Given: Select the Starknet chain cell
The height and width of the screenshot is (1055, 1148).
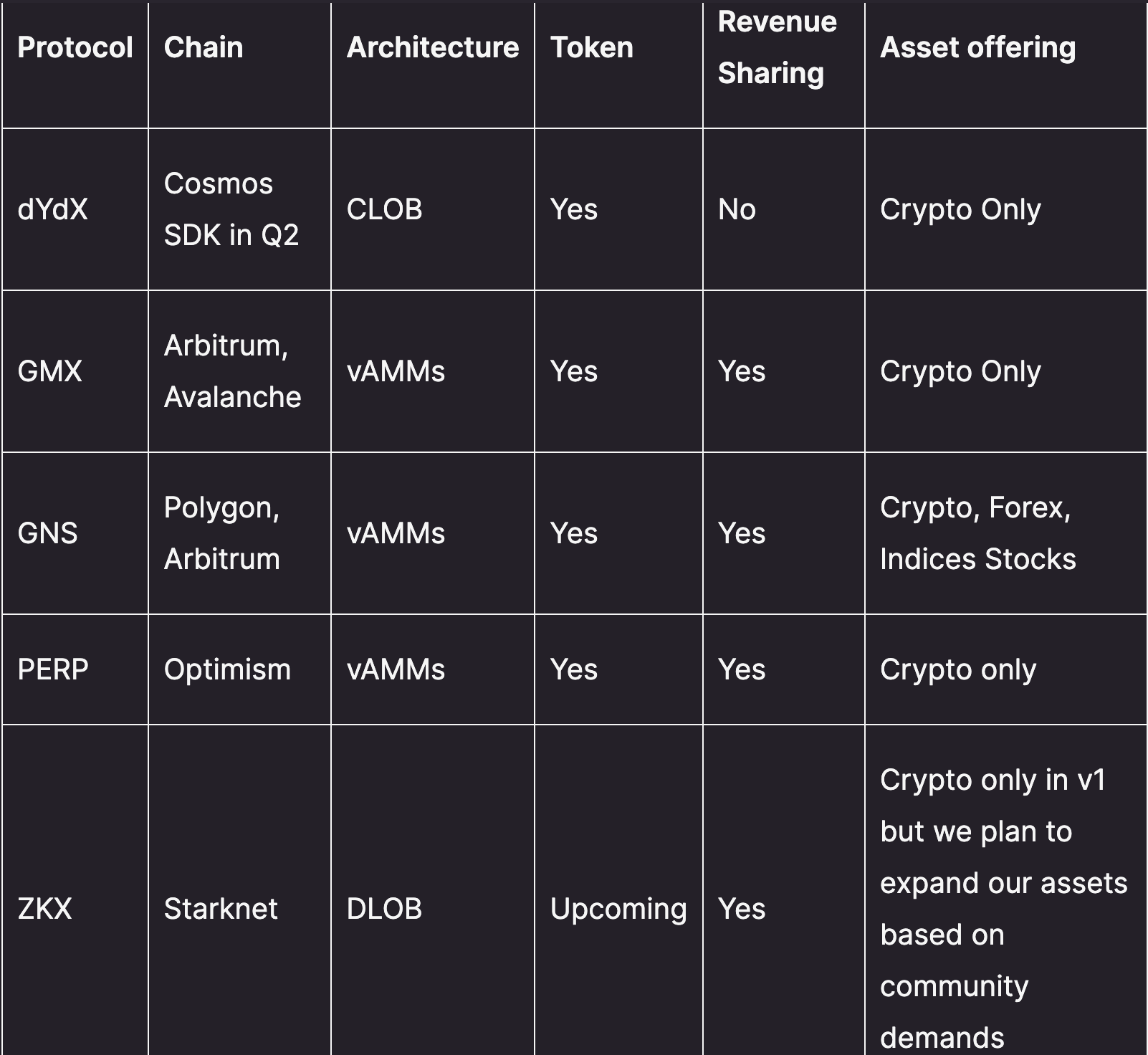Looking at the screenshot, I should 221,909.
